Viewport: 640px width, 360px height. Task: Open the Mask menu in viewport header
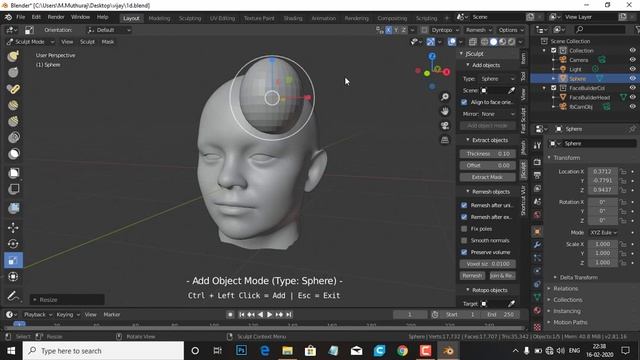pos(108,42)
